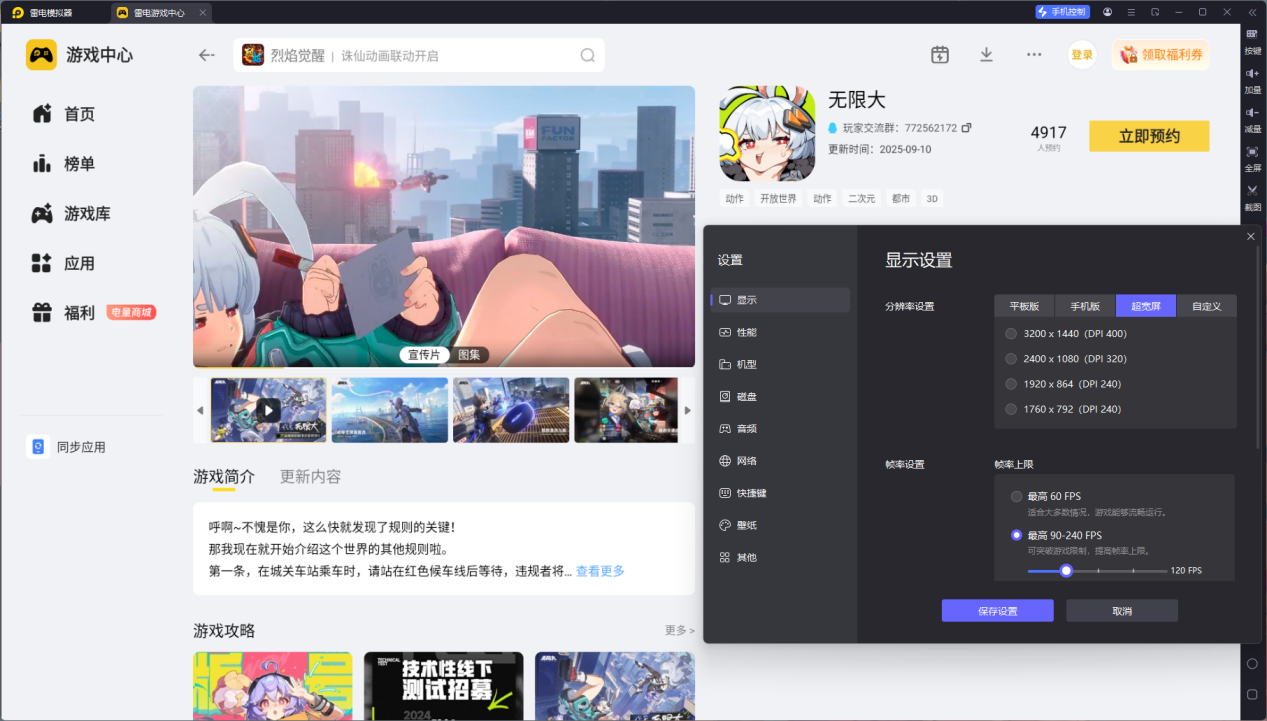Expand description with 查看更多 link

[600, 571]
